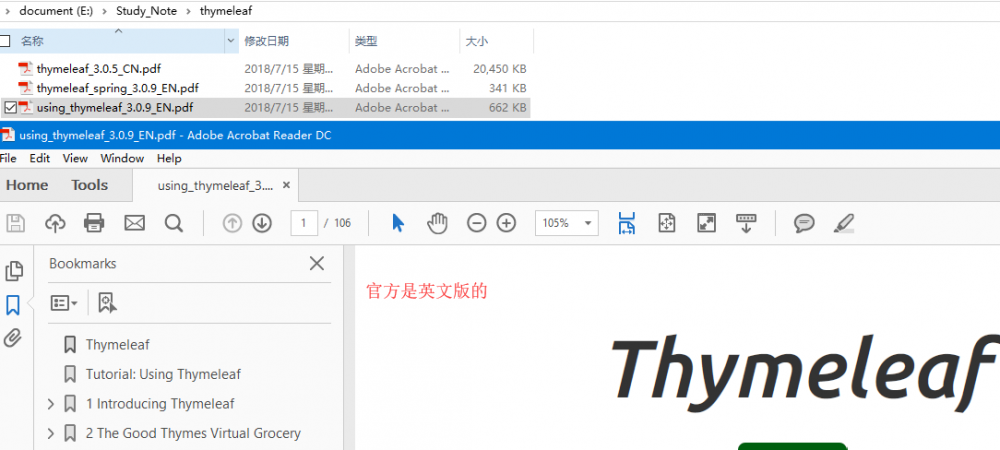The image size is (1000, 450).
Task: Open the View menu
Action: pos(75,158)
